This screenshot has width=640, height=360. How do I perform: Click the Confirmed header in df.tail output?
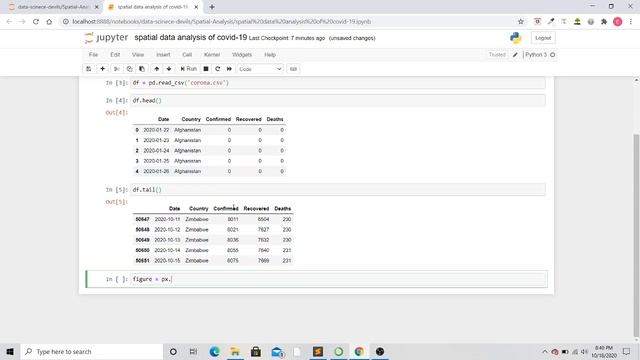[226, 209]
